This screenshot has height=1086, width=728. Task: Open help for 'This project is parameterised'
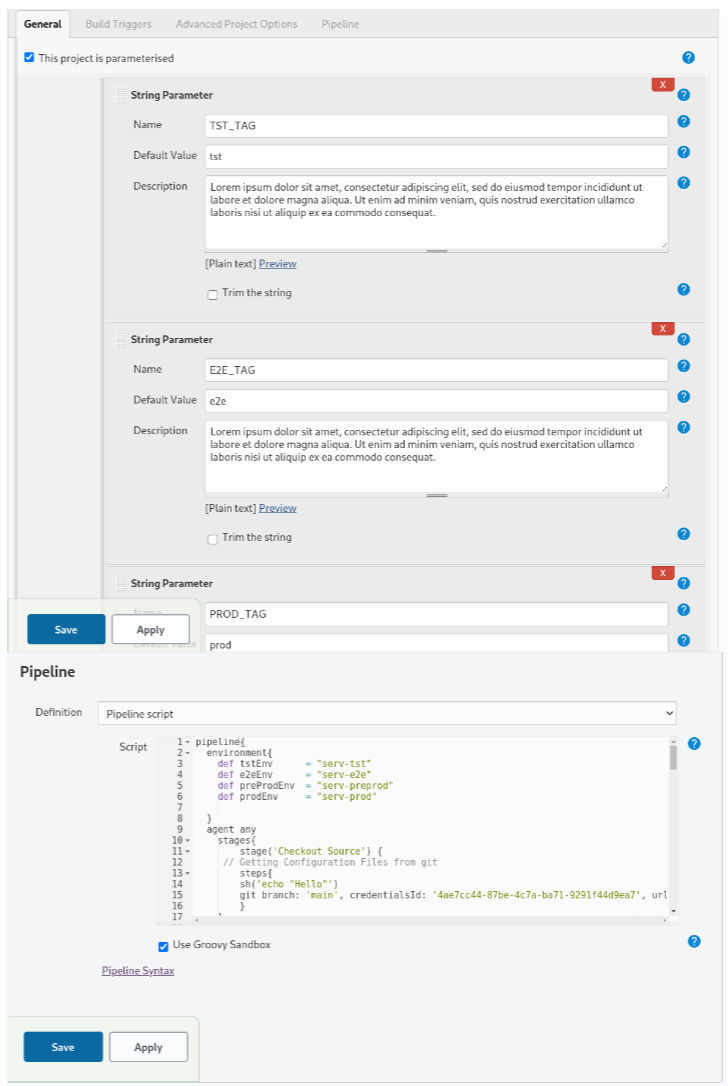pyautogui.click(x=688, y=57)
